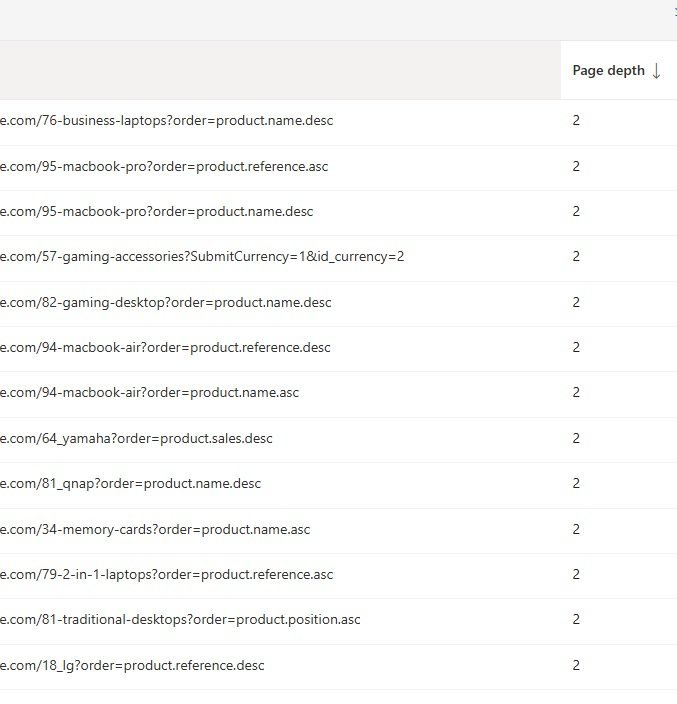Open the 34-memory-cards URL

(155, 529)
